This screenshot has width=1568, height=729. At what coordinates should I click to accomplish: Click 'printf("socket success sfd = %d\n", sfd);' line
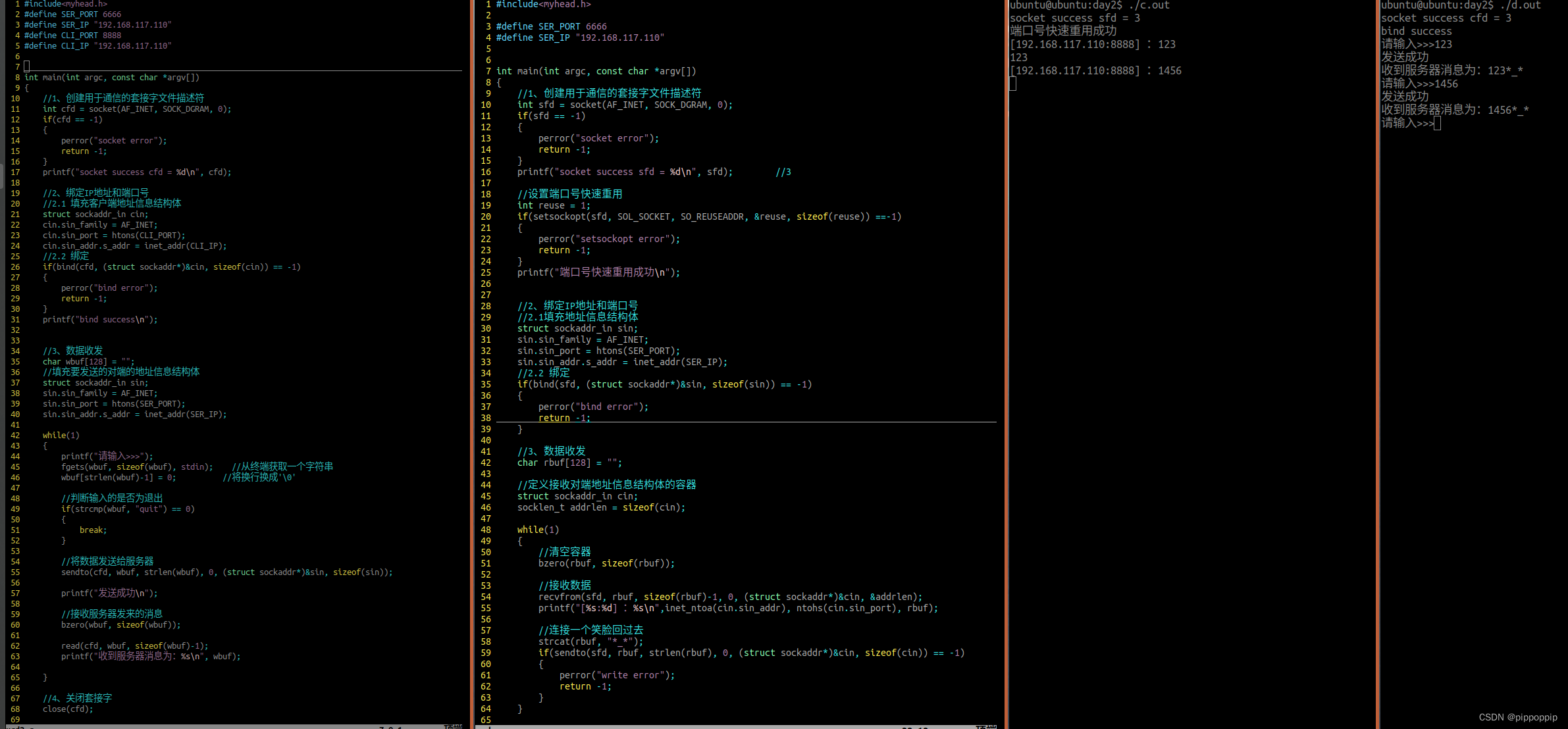click(625, 172)
